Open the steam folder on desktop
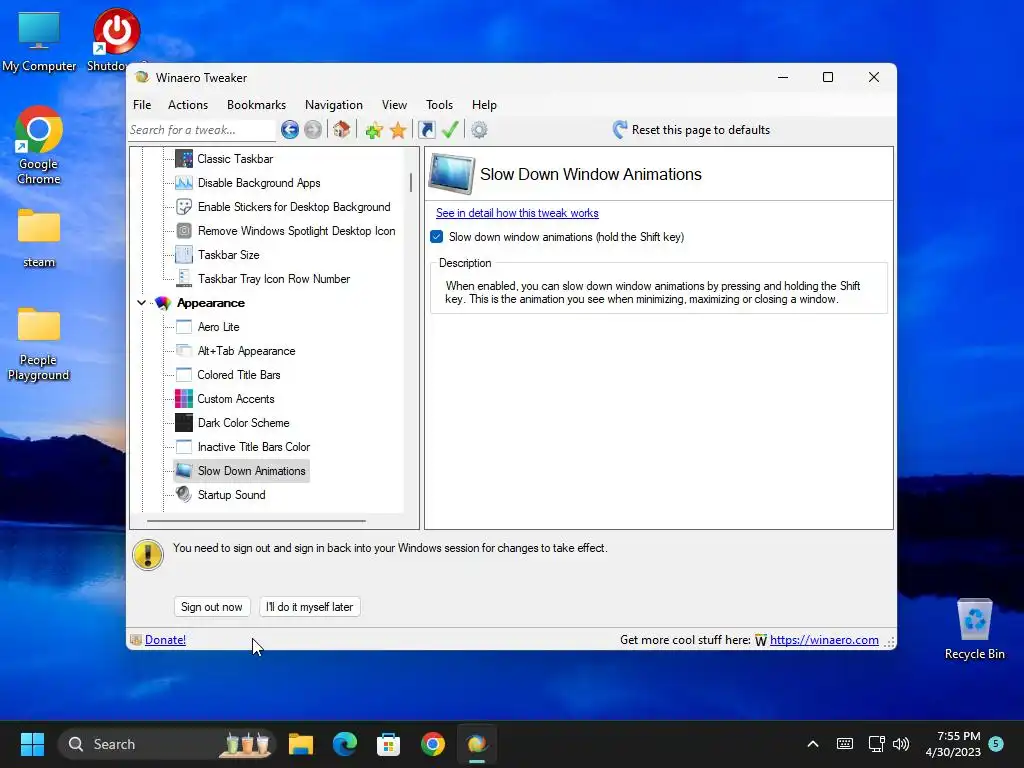The image size is (1024, 768). click(x=39, y=238)
